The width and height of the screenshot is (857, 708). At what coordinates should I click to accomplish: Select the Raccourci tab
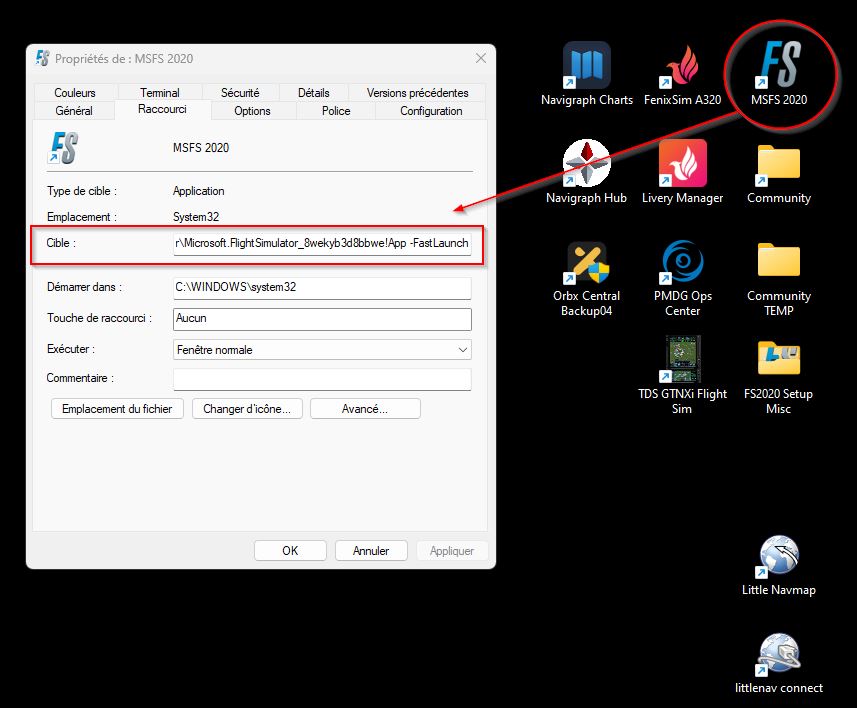162,109
